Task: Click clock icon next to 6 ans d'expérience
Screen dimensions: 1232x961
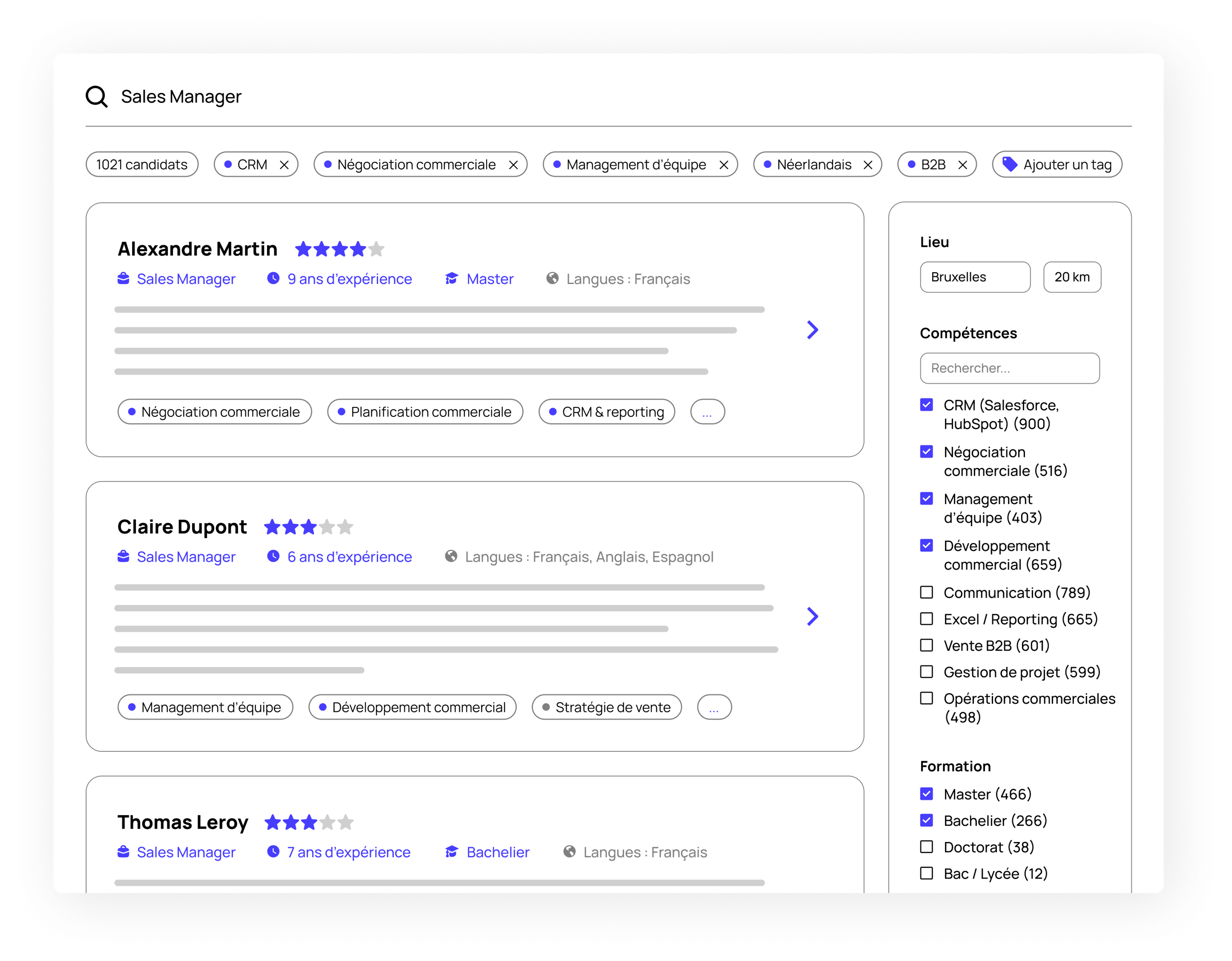Action: coord(273,556)
